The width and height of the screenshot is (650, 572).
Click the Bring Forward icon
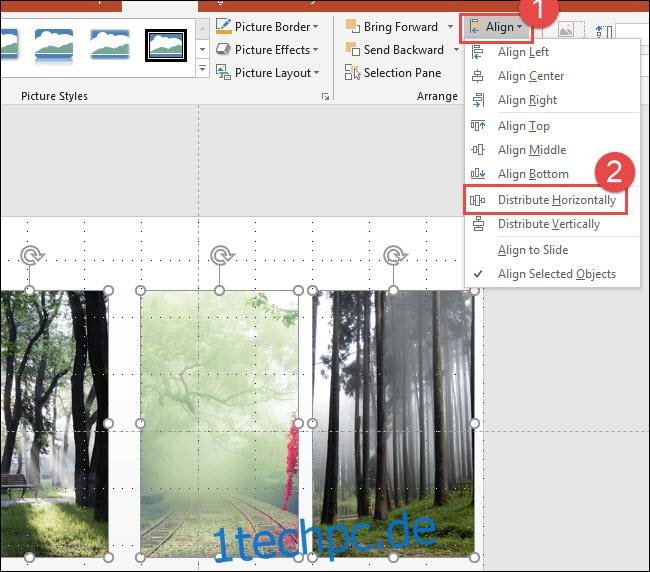tap(353, 26)
